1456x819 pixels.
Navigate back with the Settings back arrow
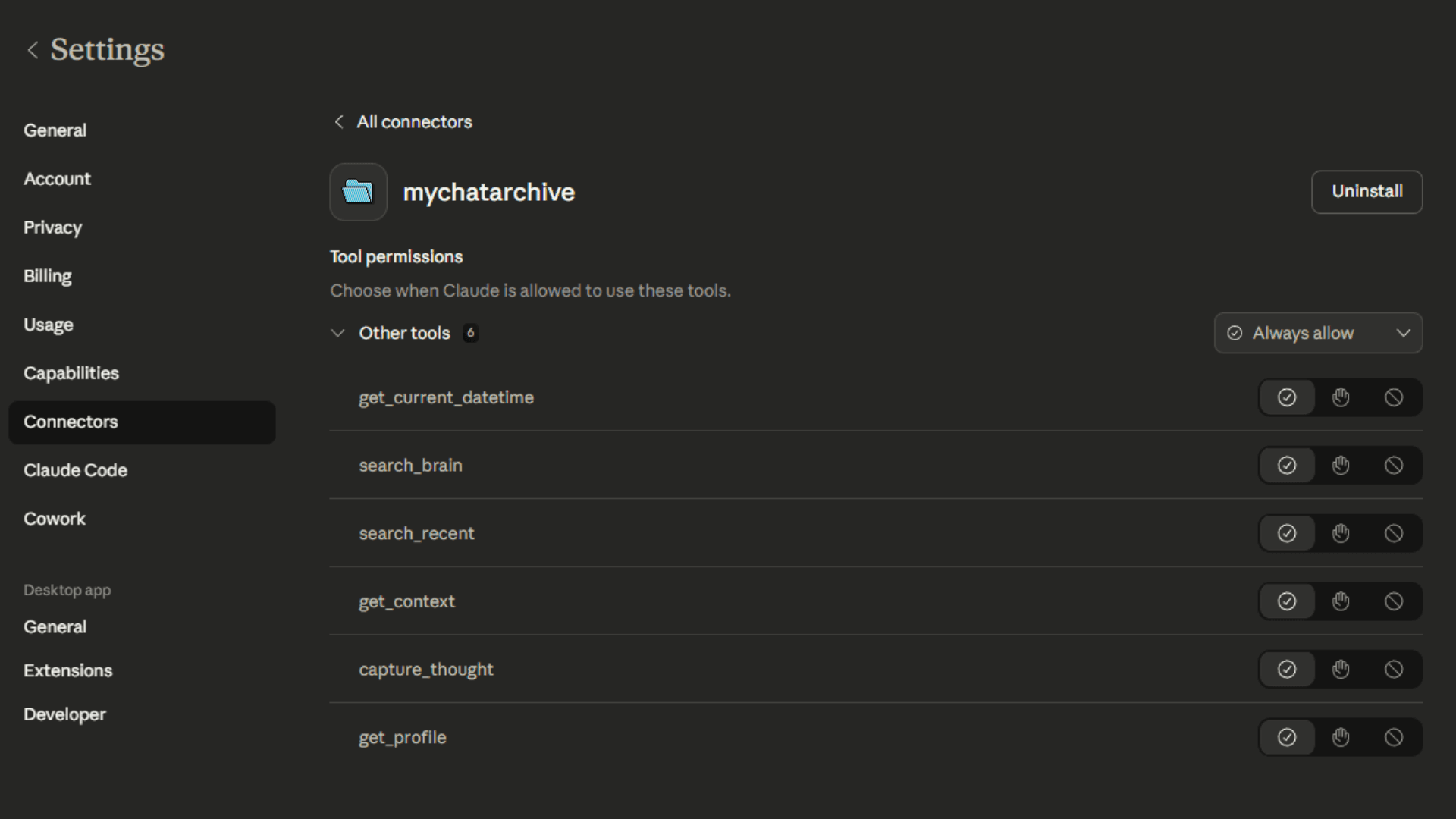[33, 50]
